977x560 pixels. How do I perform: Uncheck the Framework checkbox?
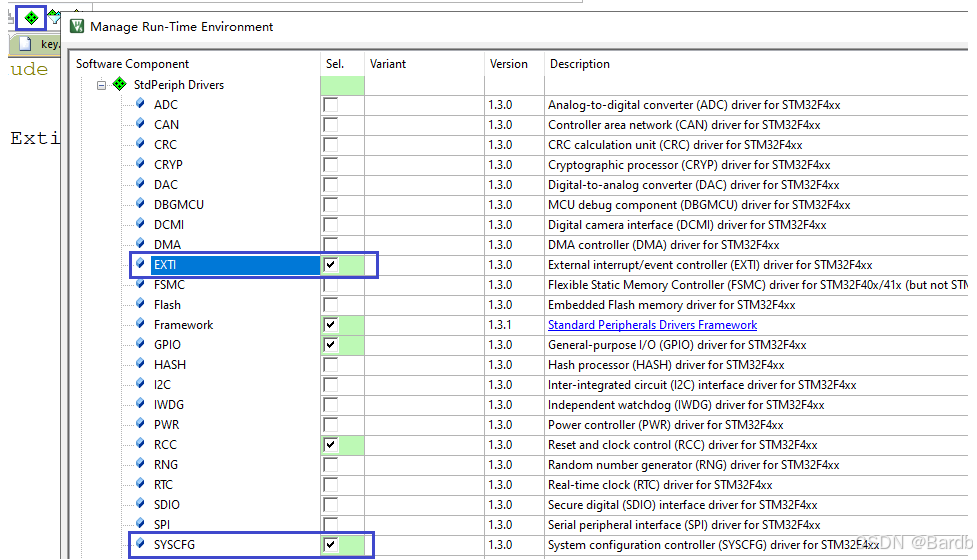click(x=331, y=325)
